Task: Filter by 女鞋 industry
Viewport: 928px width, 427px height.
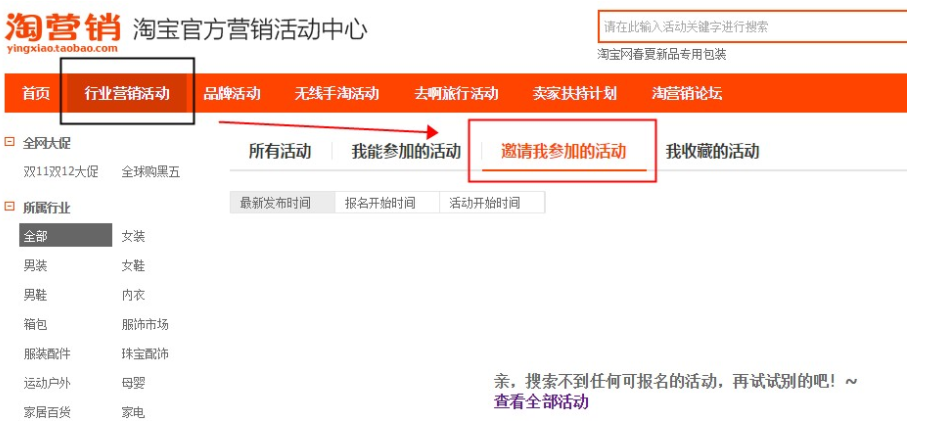Action: tap(133, 265)
